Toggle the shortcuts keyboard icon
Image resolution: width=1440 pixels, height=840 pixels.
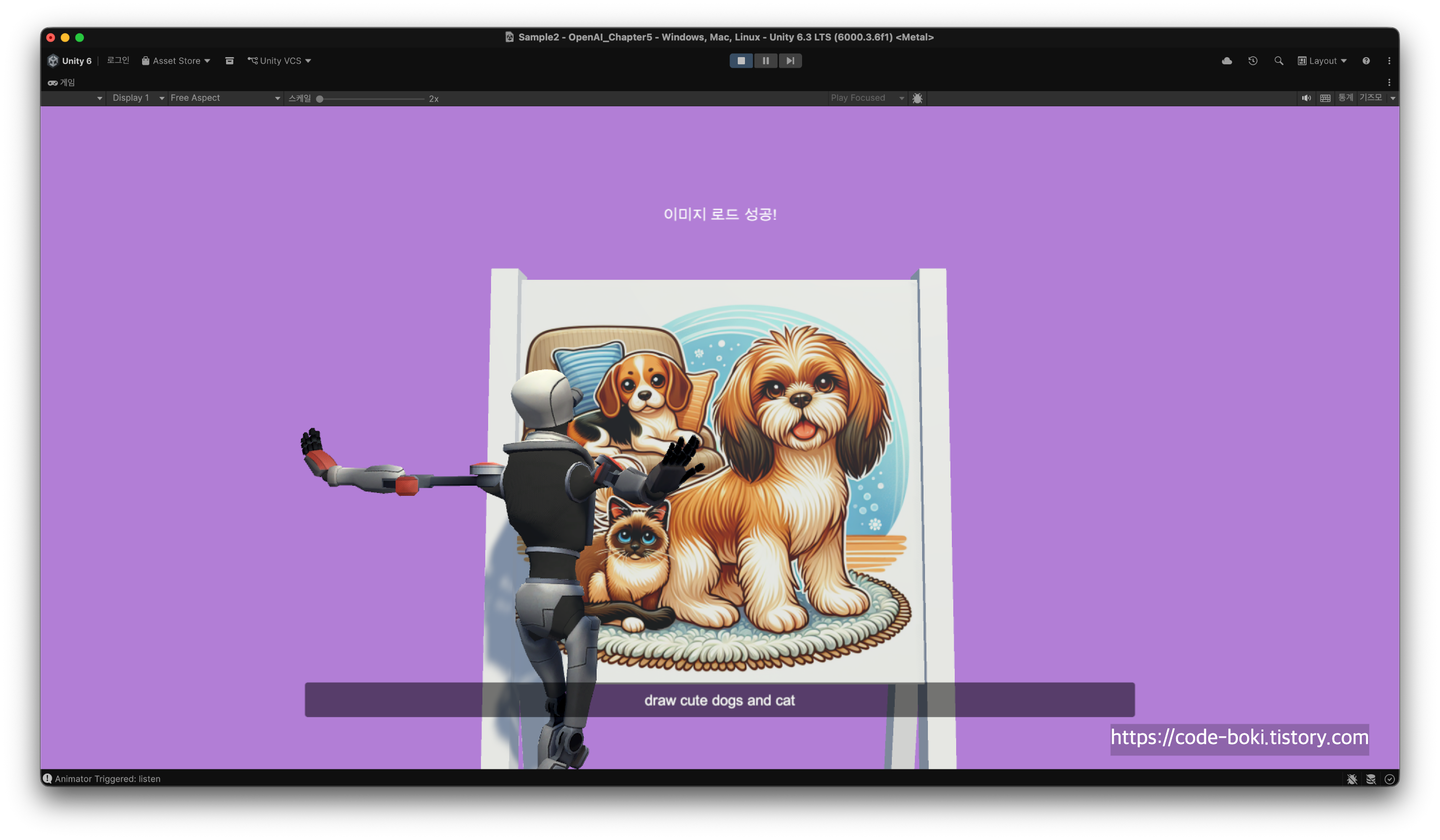(x=1325, y=98)
